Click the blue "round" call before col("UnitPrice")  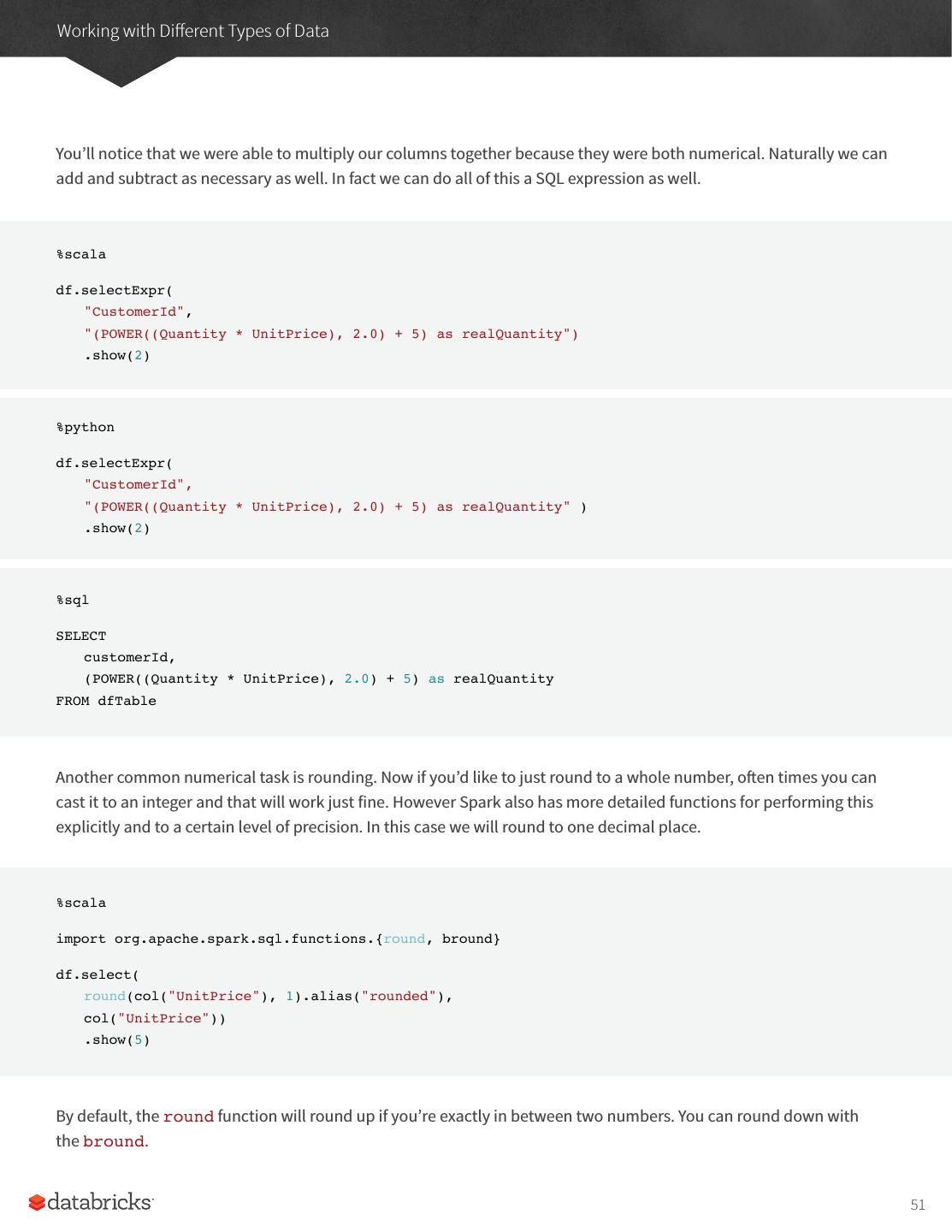tap(104, 996)
